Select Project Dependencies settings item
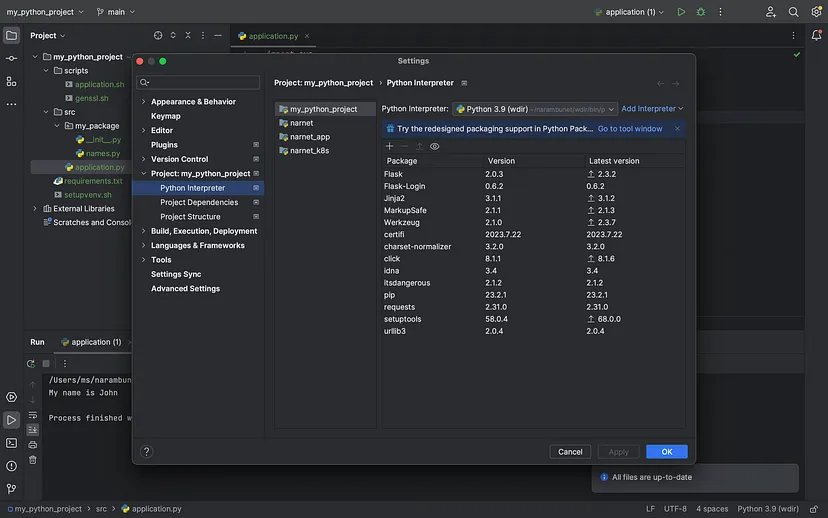 [199, 202]
